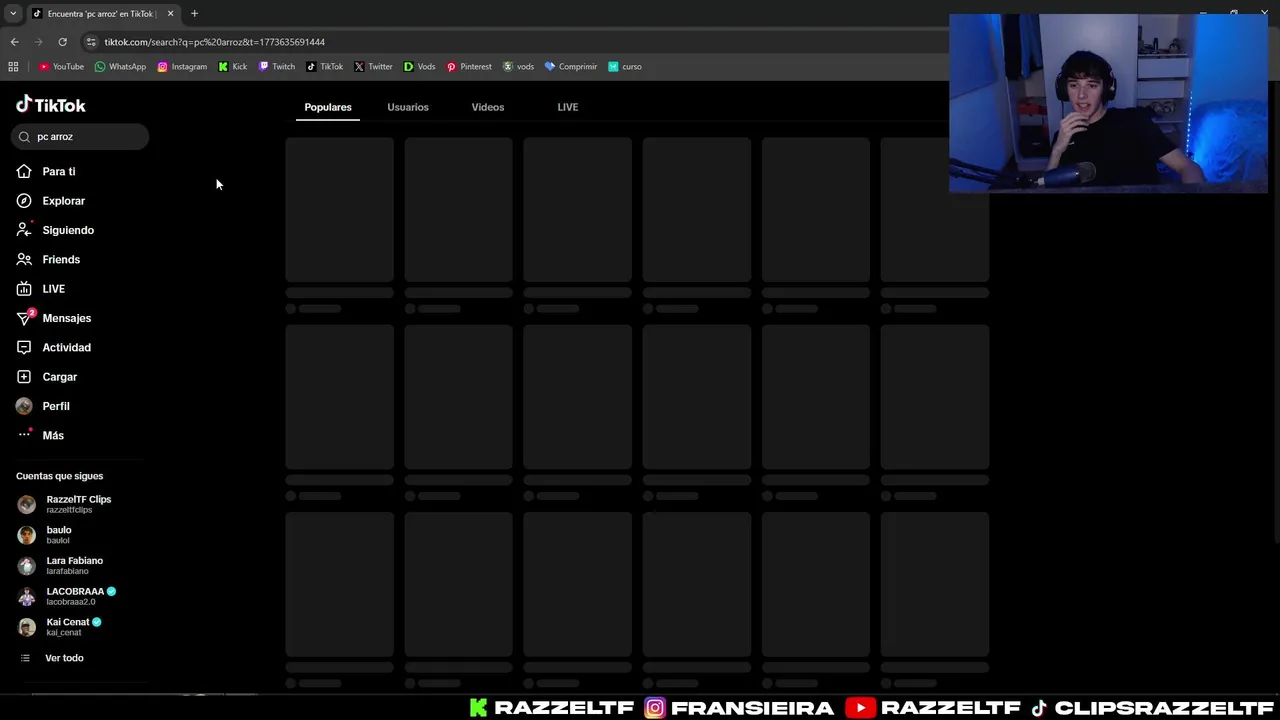Open the lowercase vods bookmark
Image resolution: width=1280 pixels, height=720 pixels.
pyautogui.click(x=518, y=67)
